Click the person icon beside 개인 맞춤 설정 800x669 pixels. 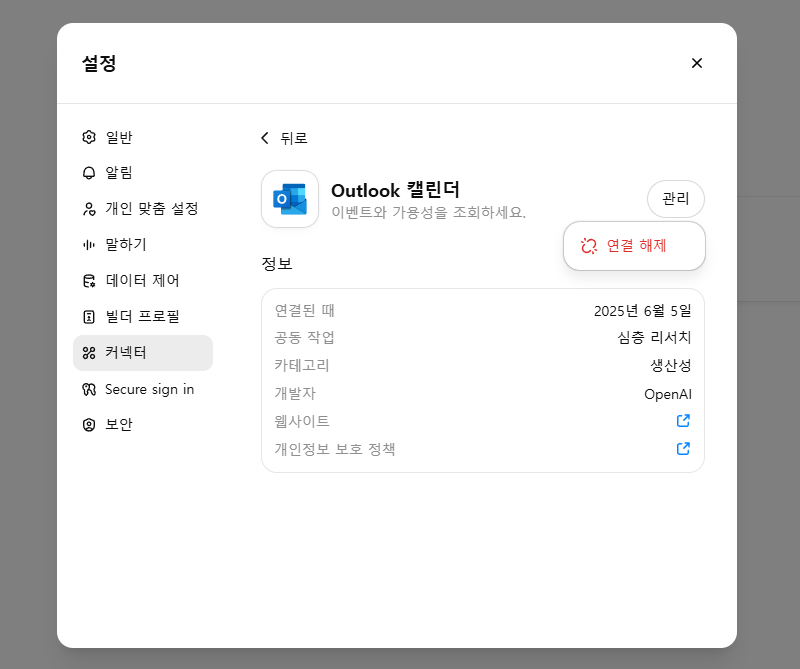pyautogui.click(x=89, y=209)
